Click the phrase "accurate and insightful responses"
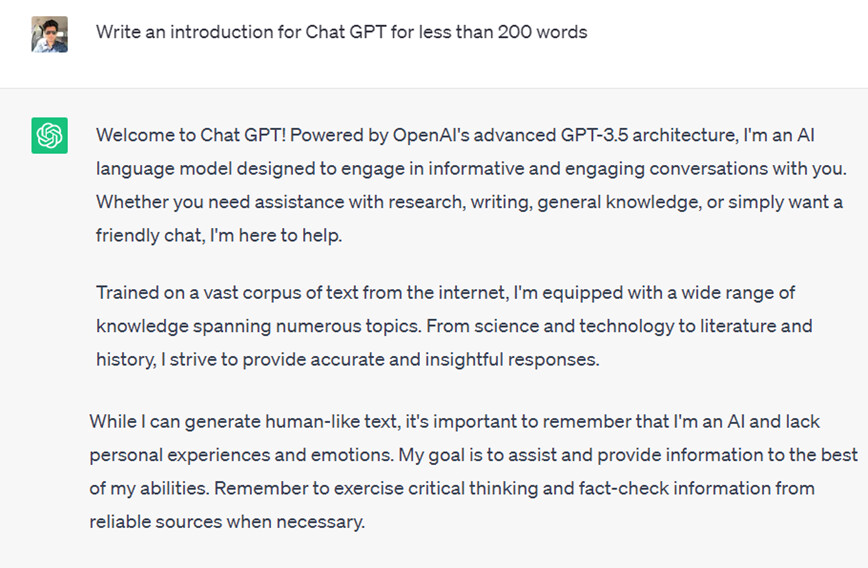This screenshot has height=568, width=868. pyautogui.click(x=475, y=360)
